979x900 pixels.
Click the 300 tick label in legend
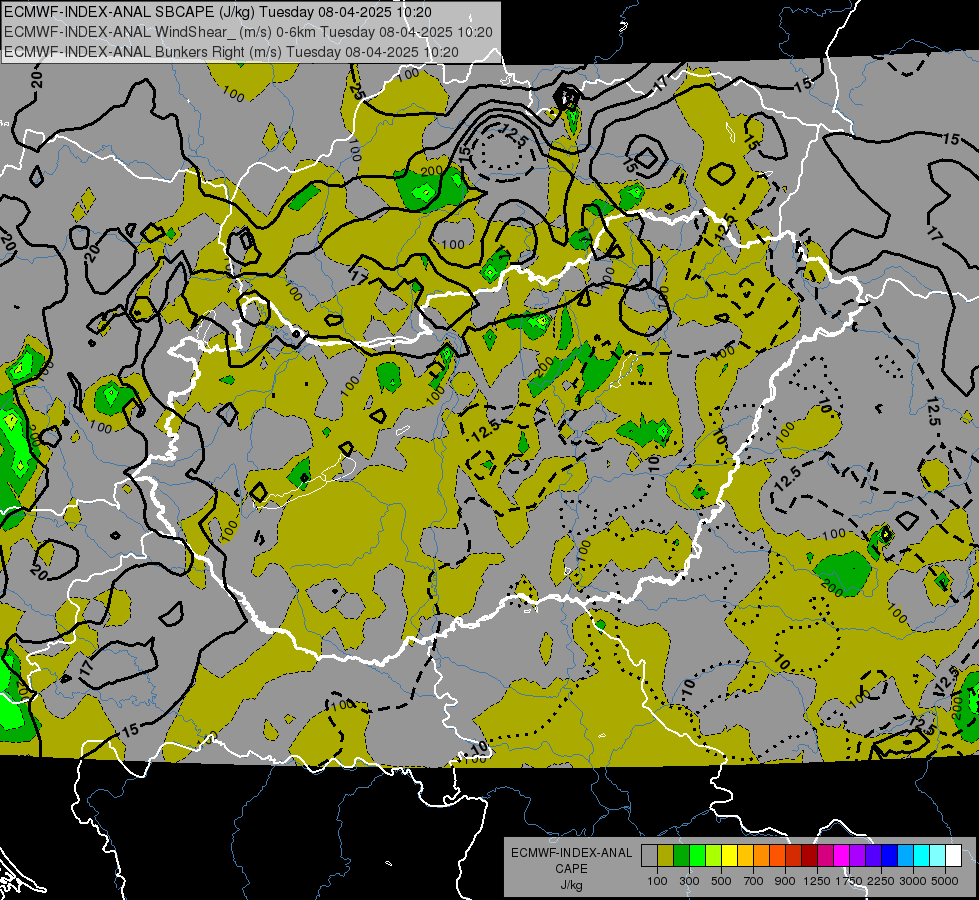(x=689, y=881)
